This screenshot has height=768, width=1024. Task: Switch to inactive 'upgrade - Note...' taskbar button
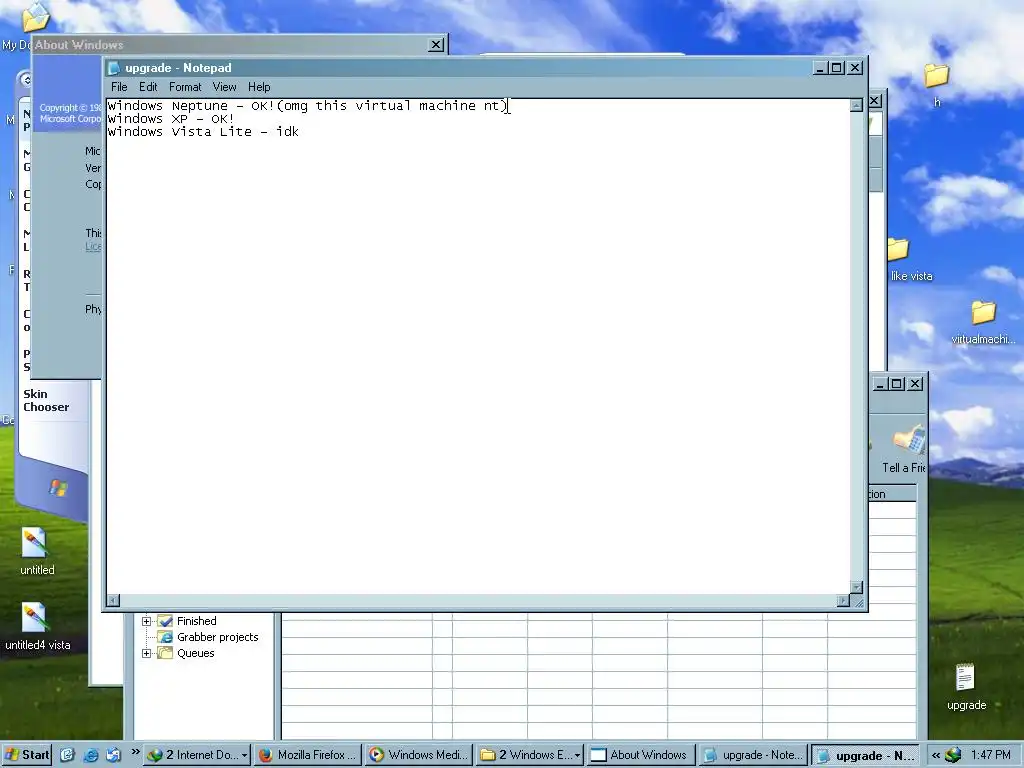pos(752,755)
